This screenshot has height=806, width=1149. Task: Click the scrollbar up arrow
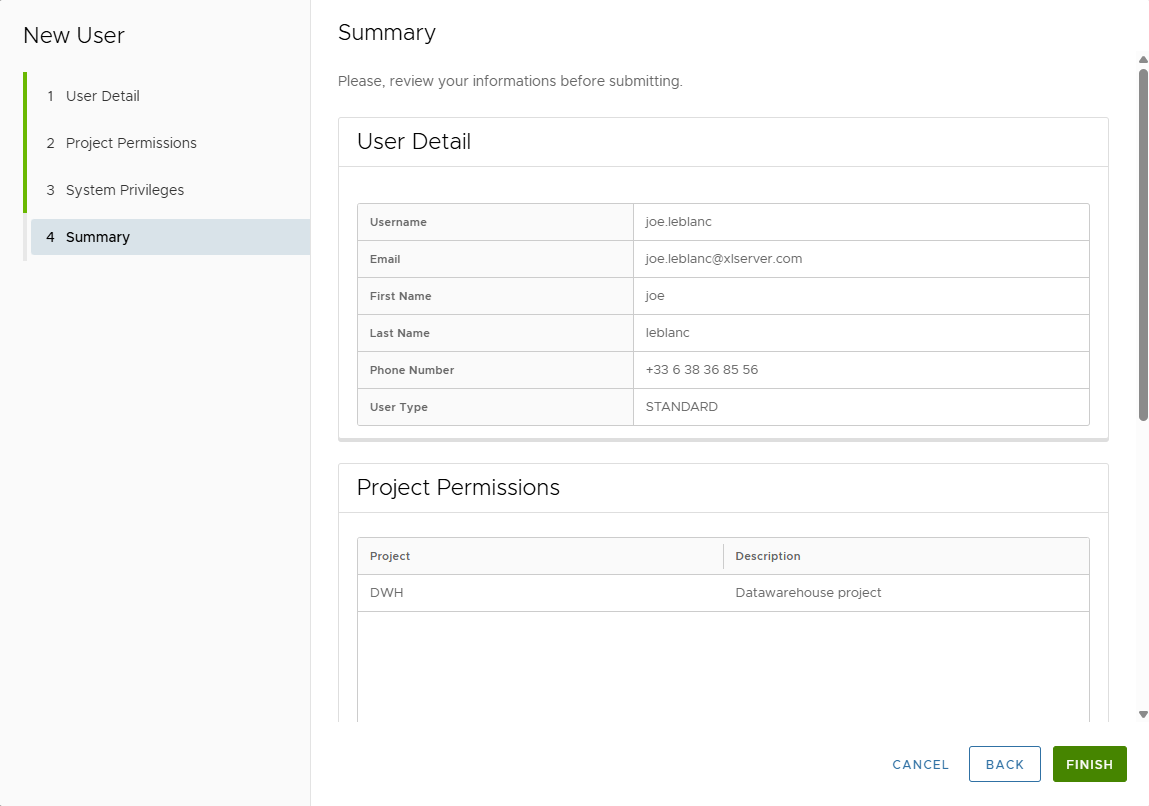pos(1142,59)
